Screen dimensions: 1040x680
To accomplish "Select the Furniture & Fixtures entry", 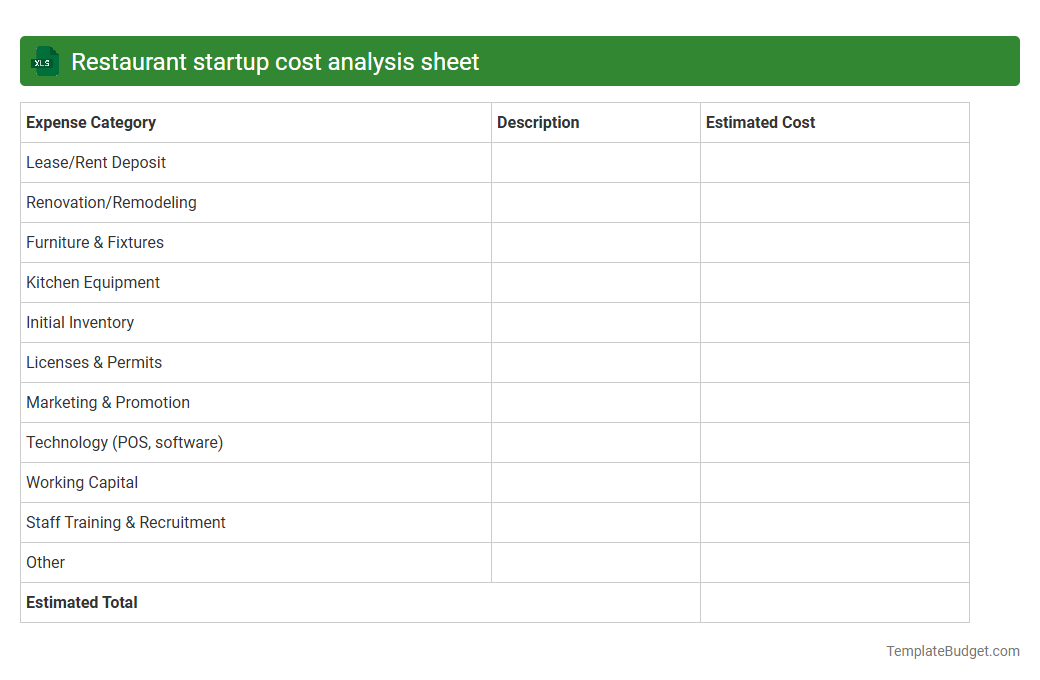I will (x=94, y=242).
